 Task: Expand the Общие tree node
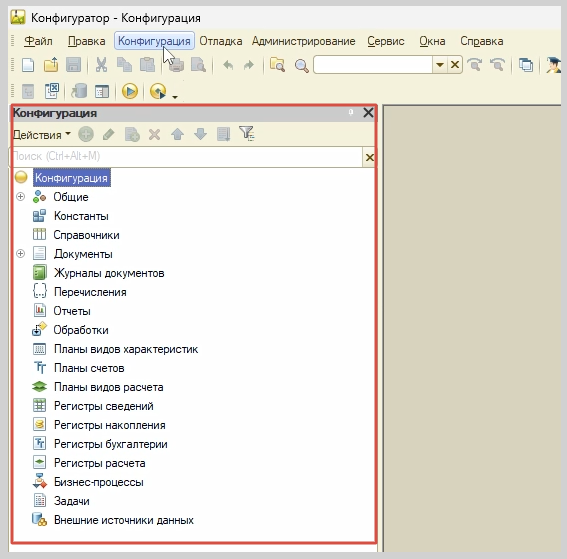21,197
